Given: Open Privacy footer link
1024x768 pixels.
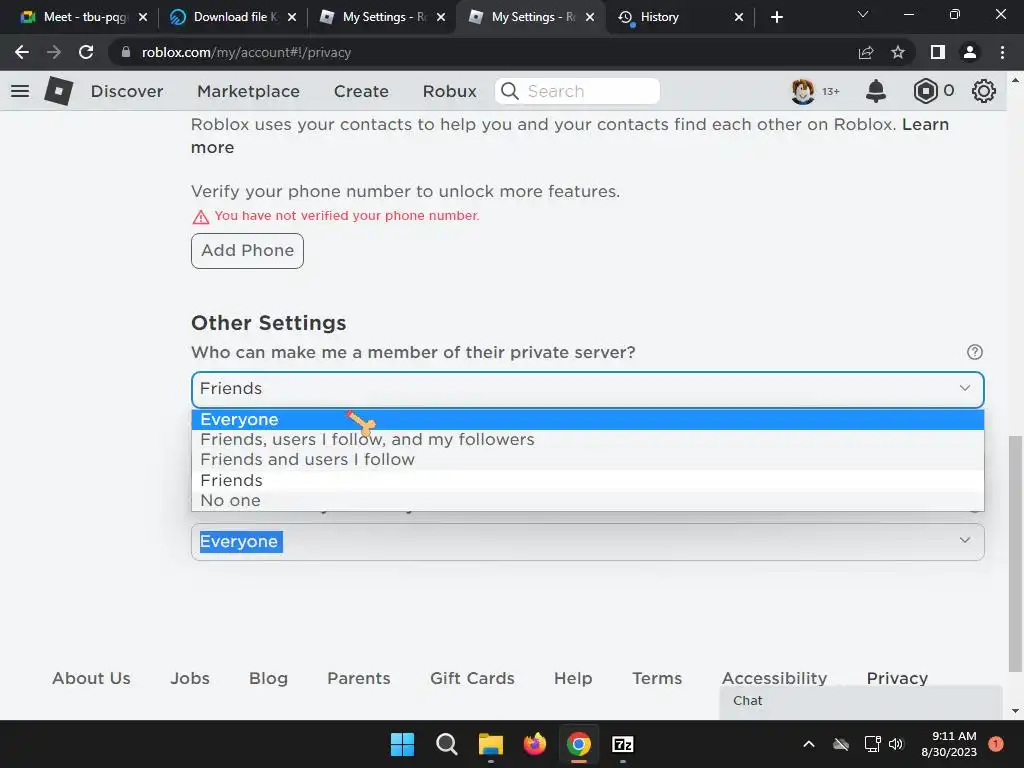Looking at the screenshot, I should [x=897, y=679].
